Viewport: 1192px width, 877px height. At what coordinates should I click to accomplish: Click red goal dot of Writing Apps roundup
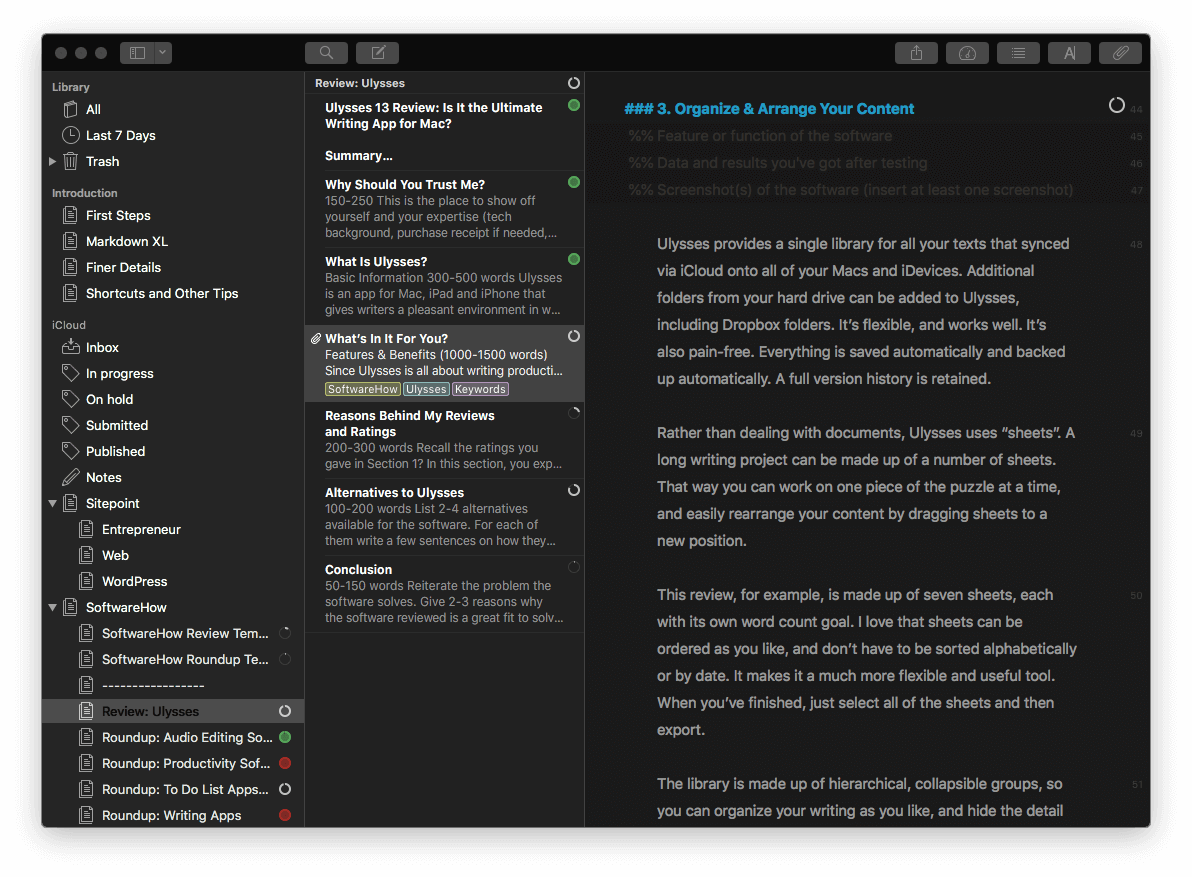(x=285, y=815)
